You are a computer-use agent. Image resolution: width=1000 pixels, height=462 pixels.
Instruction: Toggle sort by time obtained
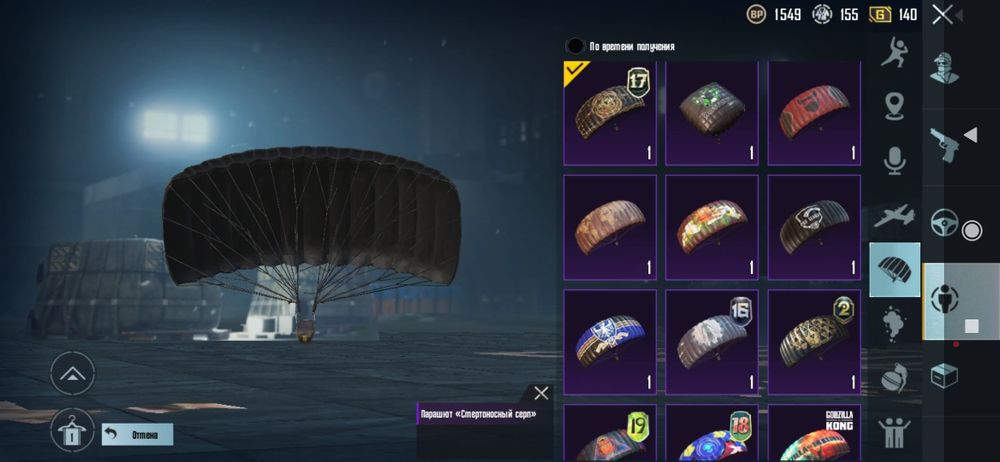tap(576, 46)
